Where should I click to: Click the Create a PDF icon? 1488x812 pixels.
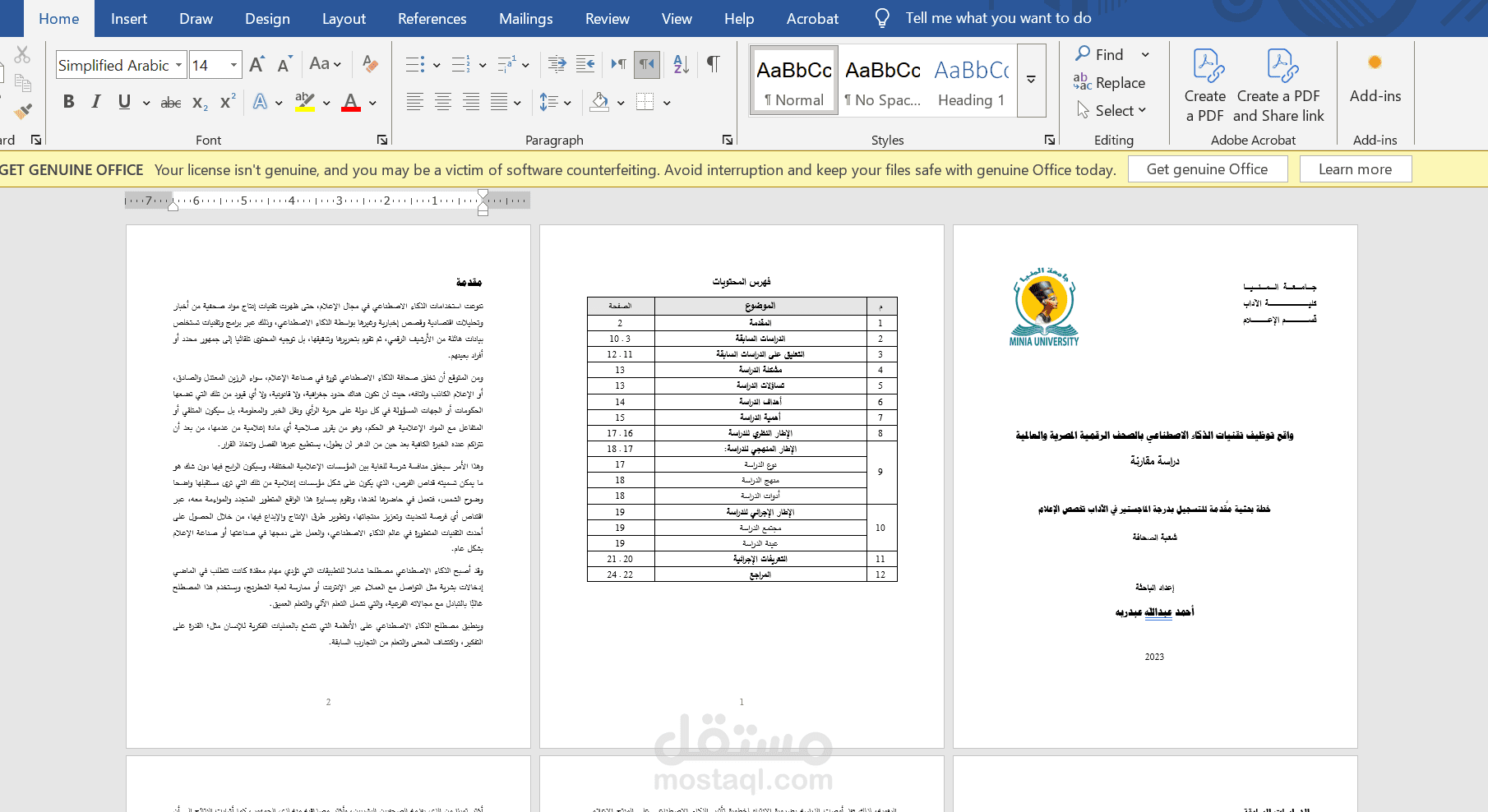pos(1205,85)
